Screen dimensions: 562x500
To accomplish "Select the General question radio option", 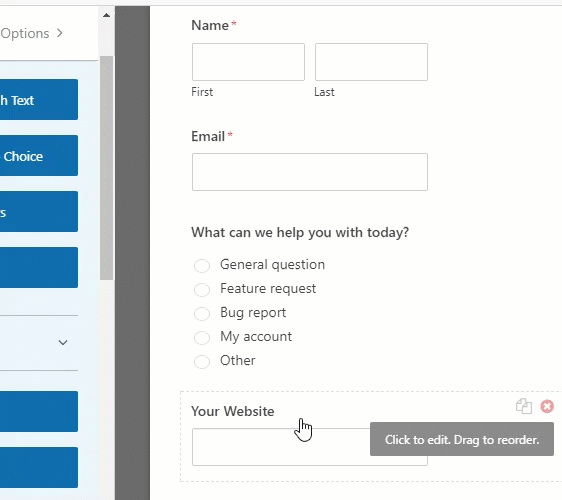I will tap(202, 266).
